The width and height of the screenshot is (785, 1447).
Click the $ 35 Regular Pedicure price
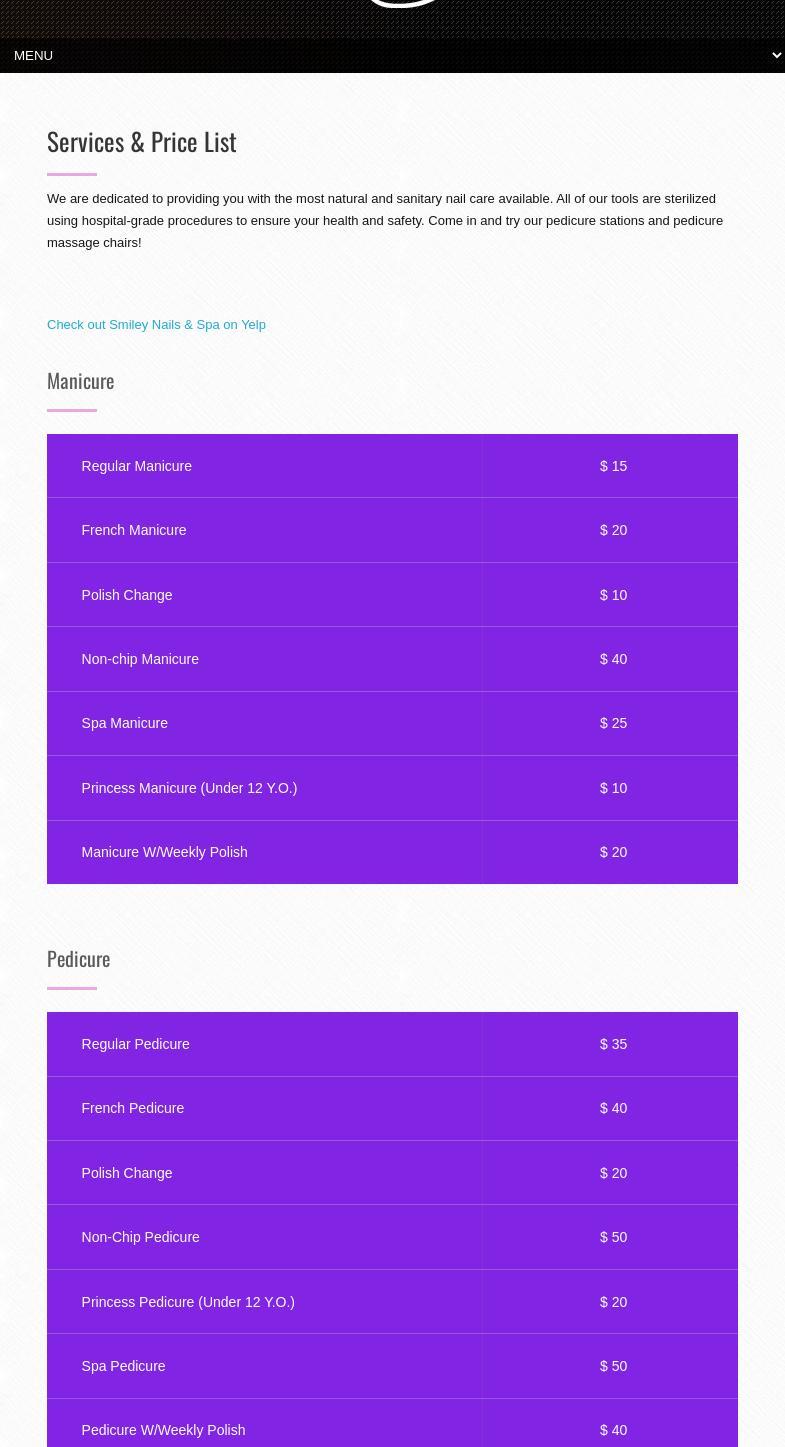pyautogui.click(x=613, y=1044)
